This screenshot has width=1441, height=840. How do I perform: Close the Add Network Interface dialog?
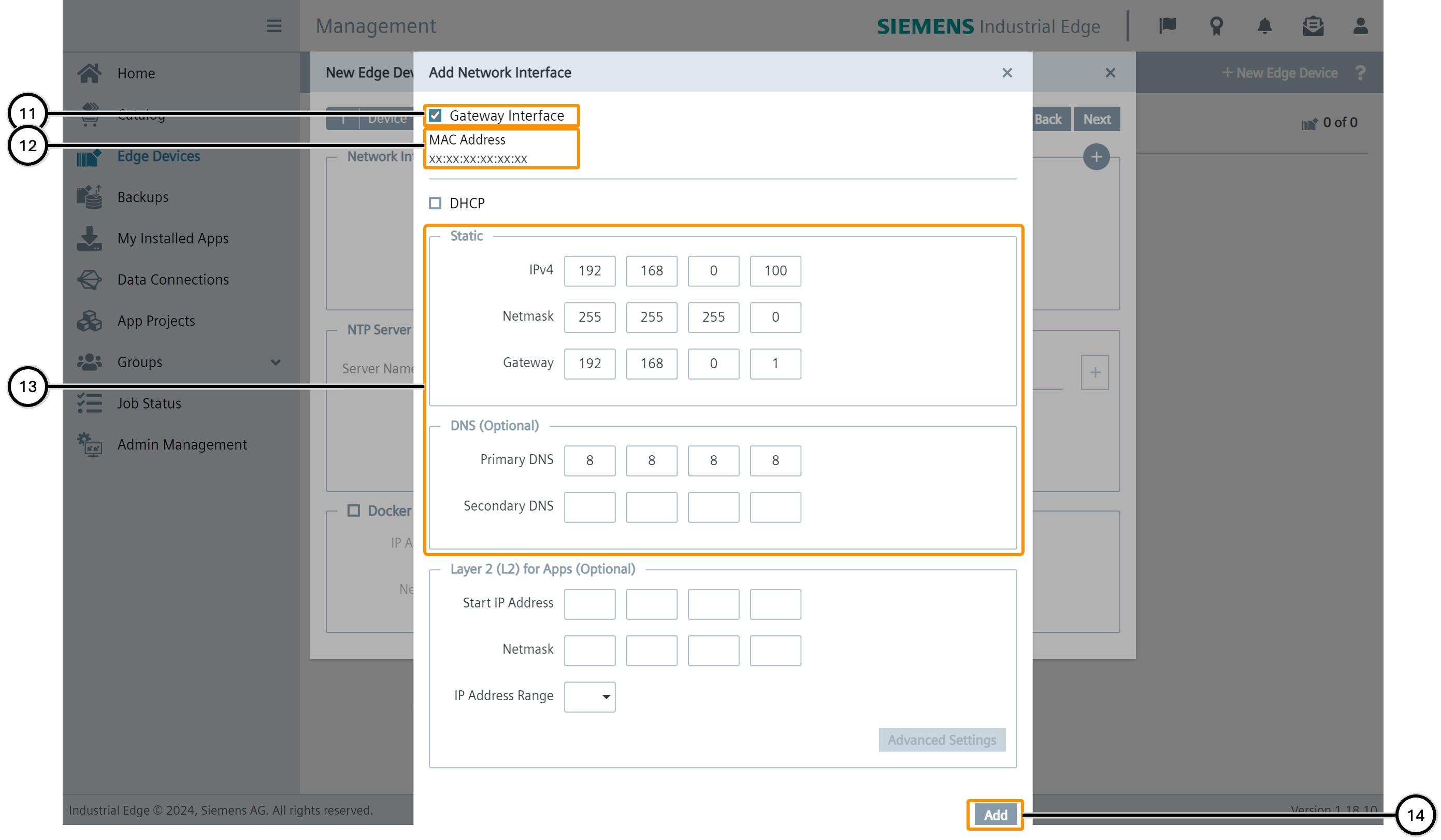tap(1007, 73)
